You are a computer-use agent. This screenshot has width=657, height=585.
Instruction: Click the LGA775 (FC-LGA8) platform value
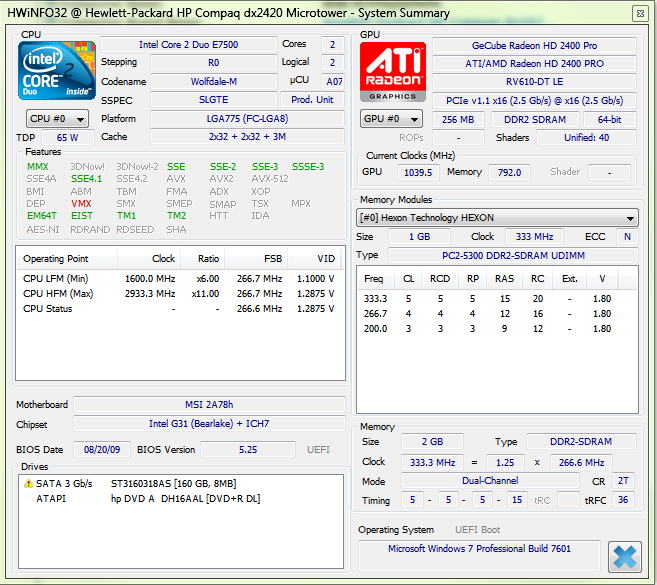[247, 119]
